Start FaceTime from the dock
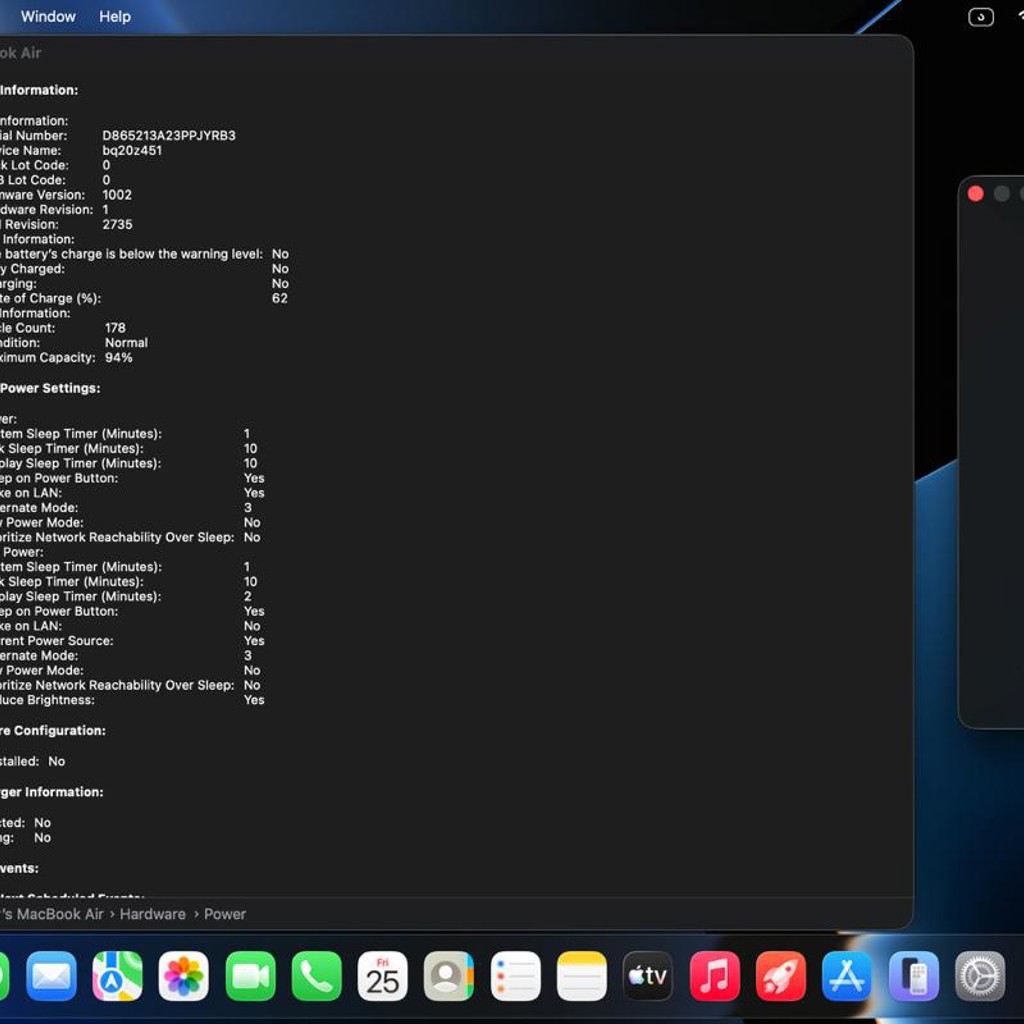 [250, 976]
